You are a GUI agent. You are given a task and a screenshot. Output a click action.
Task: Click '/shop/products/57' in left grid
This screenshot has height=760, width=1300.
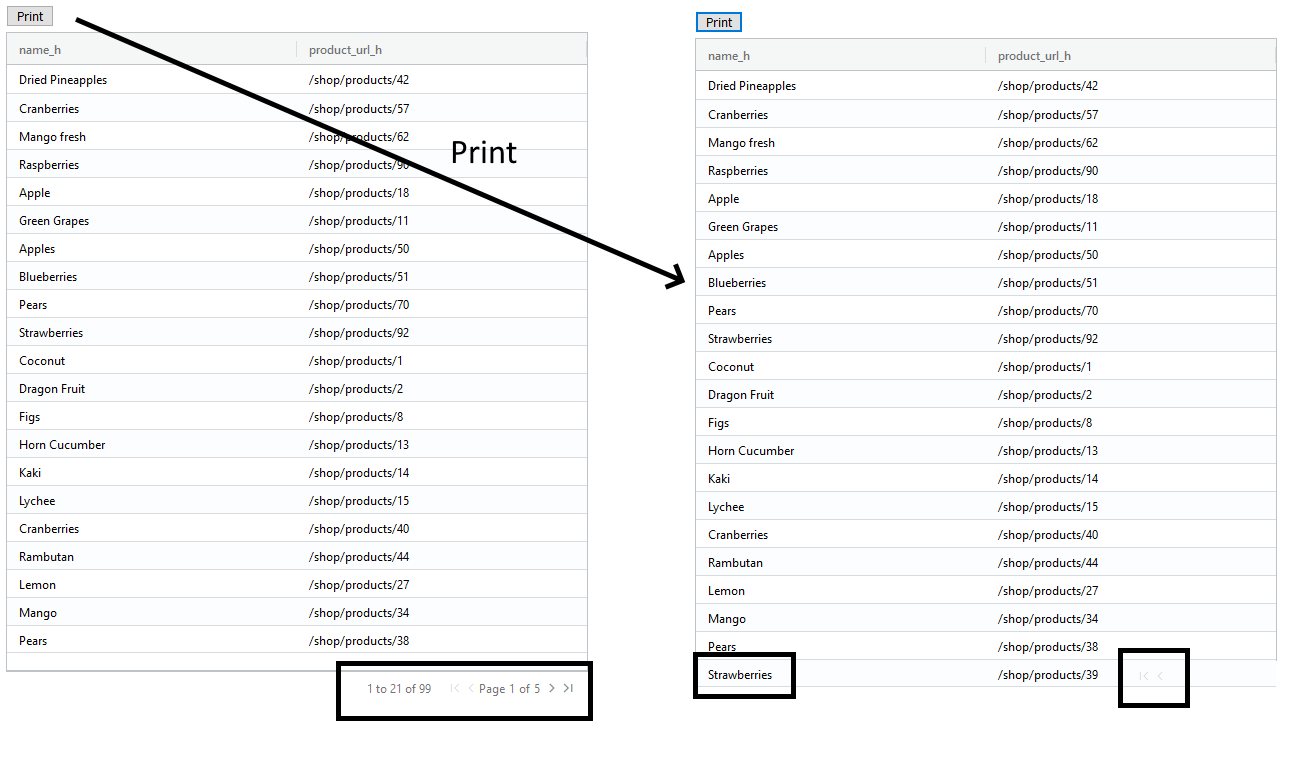click(359, 109)
